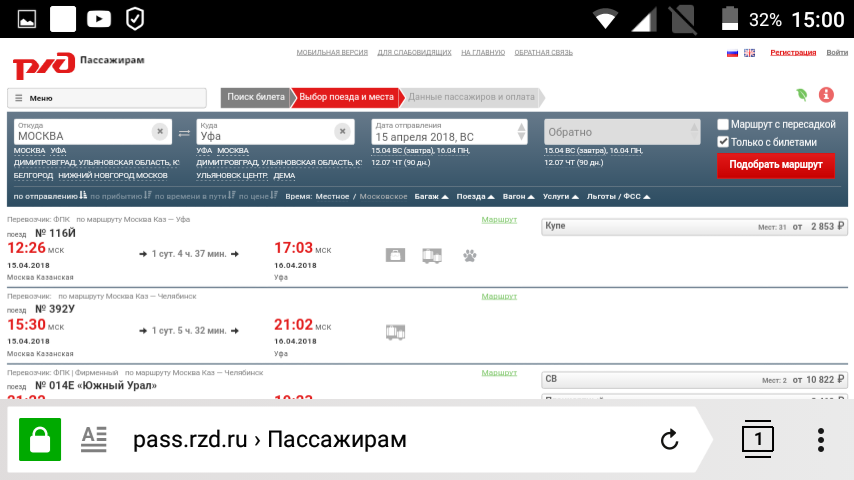Expand the Багаж filter
This screenshot has height=480, width=854.
pyautogui.click(x=432, y=196)
